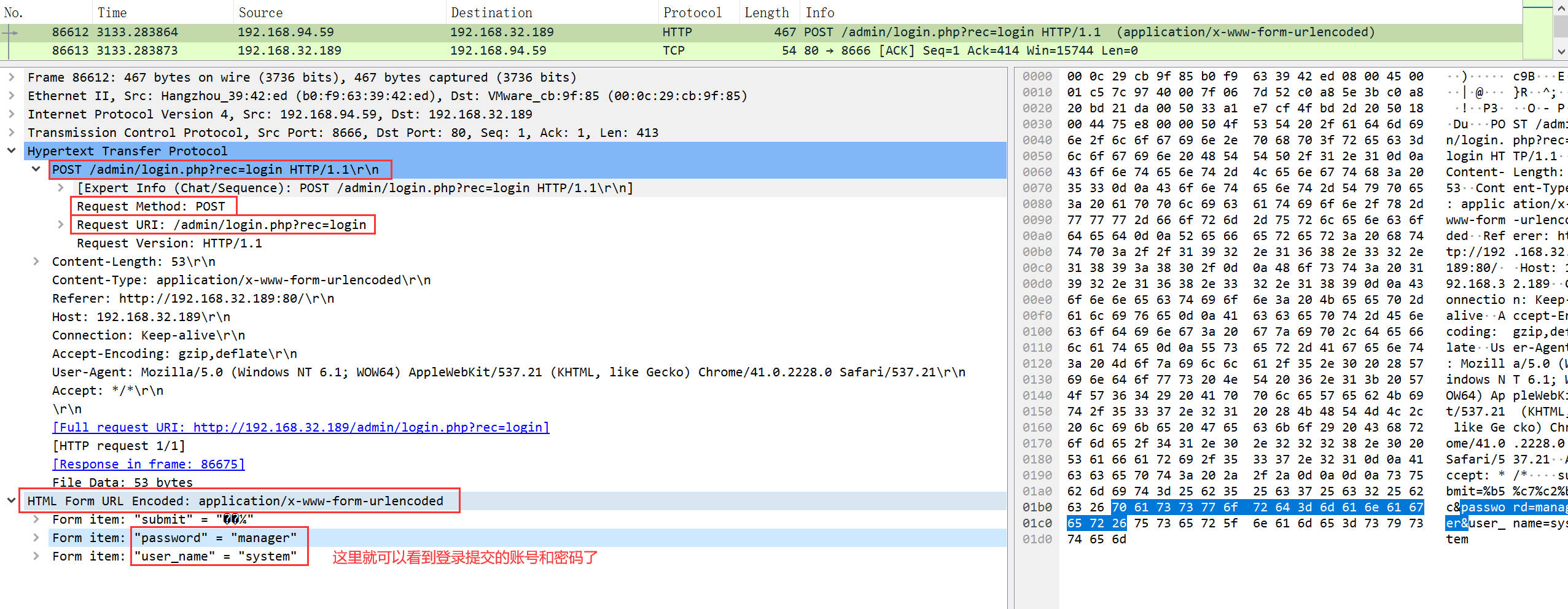Jump to Response in frame 86675

(x=148, y=464)
